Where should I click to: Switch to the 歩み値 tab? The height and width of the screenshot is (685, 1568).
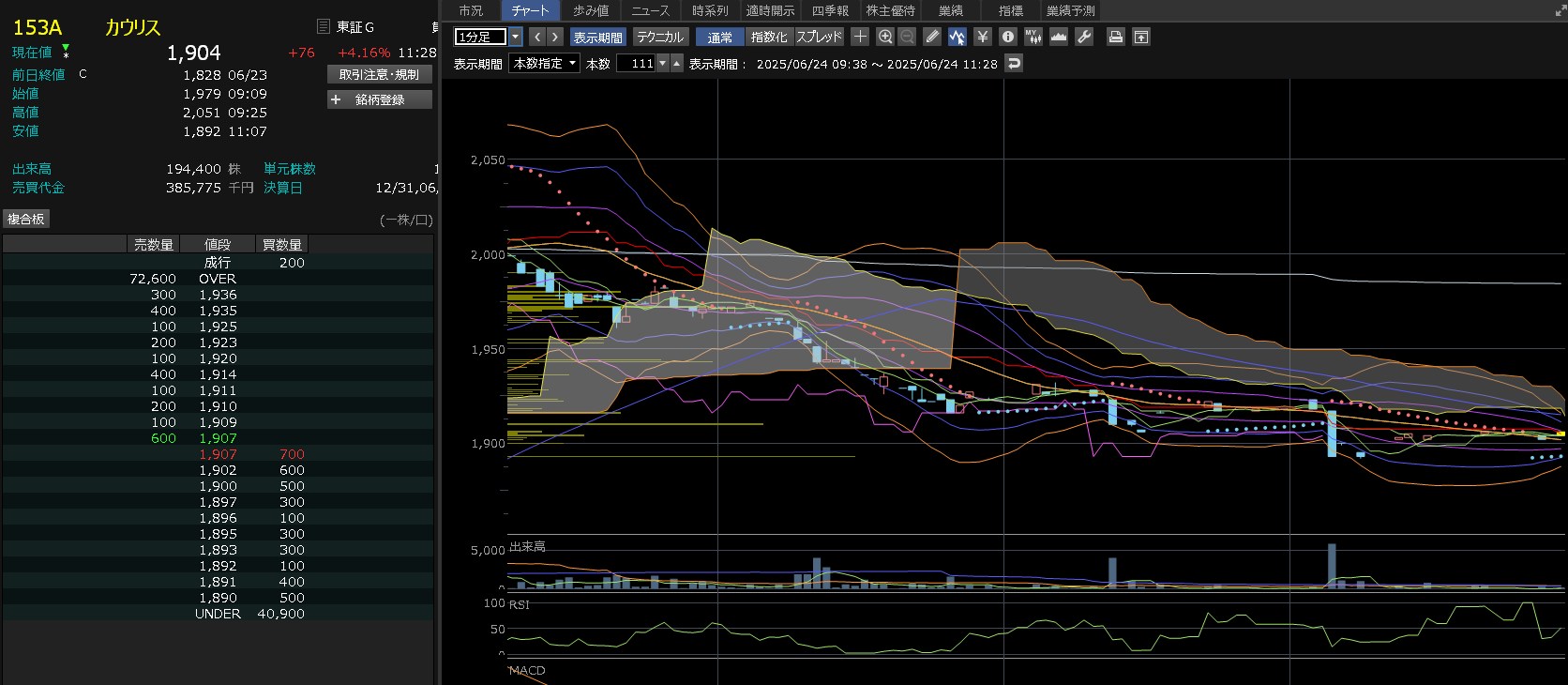(591, 10)
